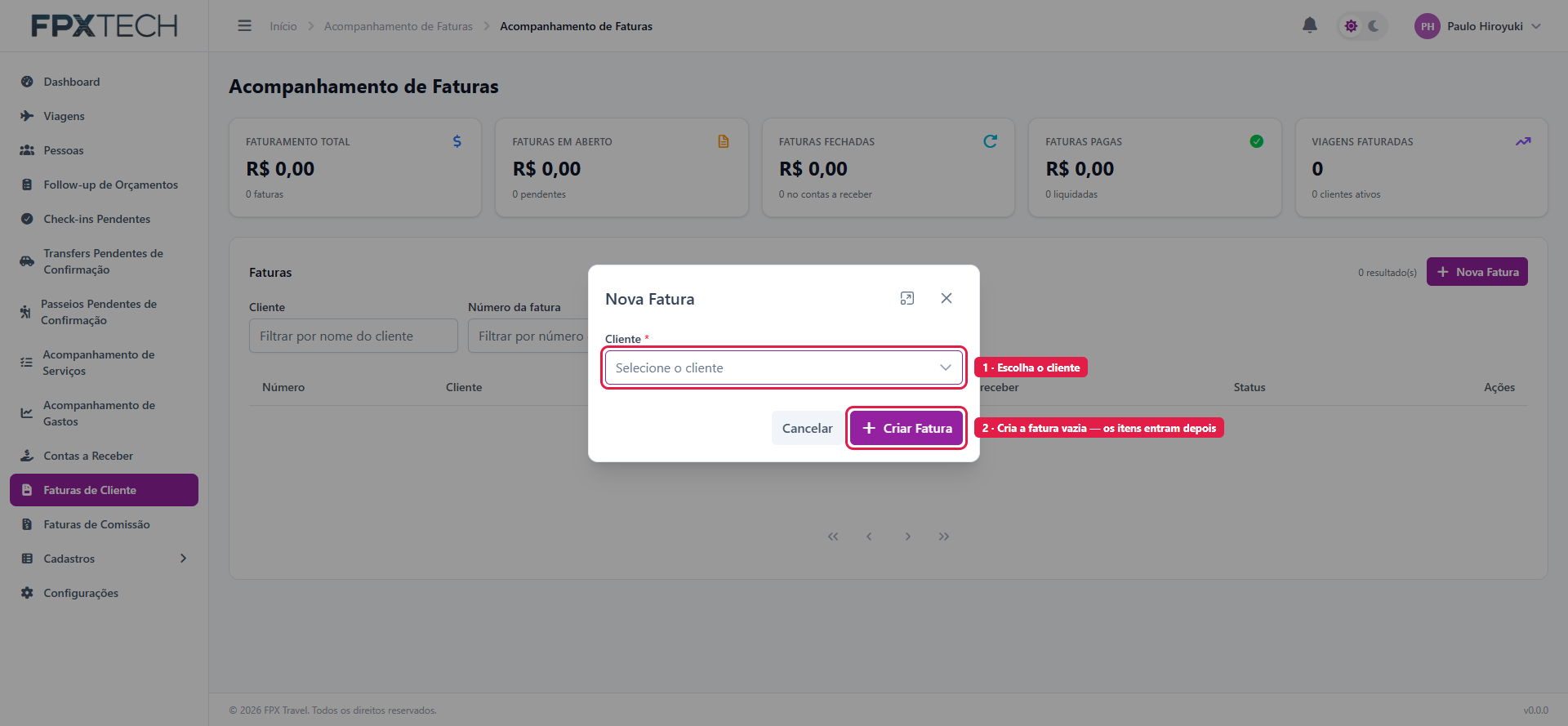This screenshot has height=726, width=1568.
Task: Go to first page of Faturas table
Action: click(833, 537)
